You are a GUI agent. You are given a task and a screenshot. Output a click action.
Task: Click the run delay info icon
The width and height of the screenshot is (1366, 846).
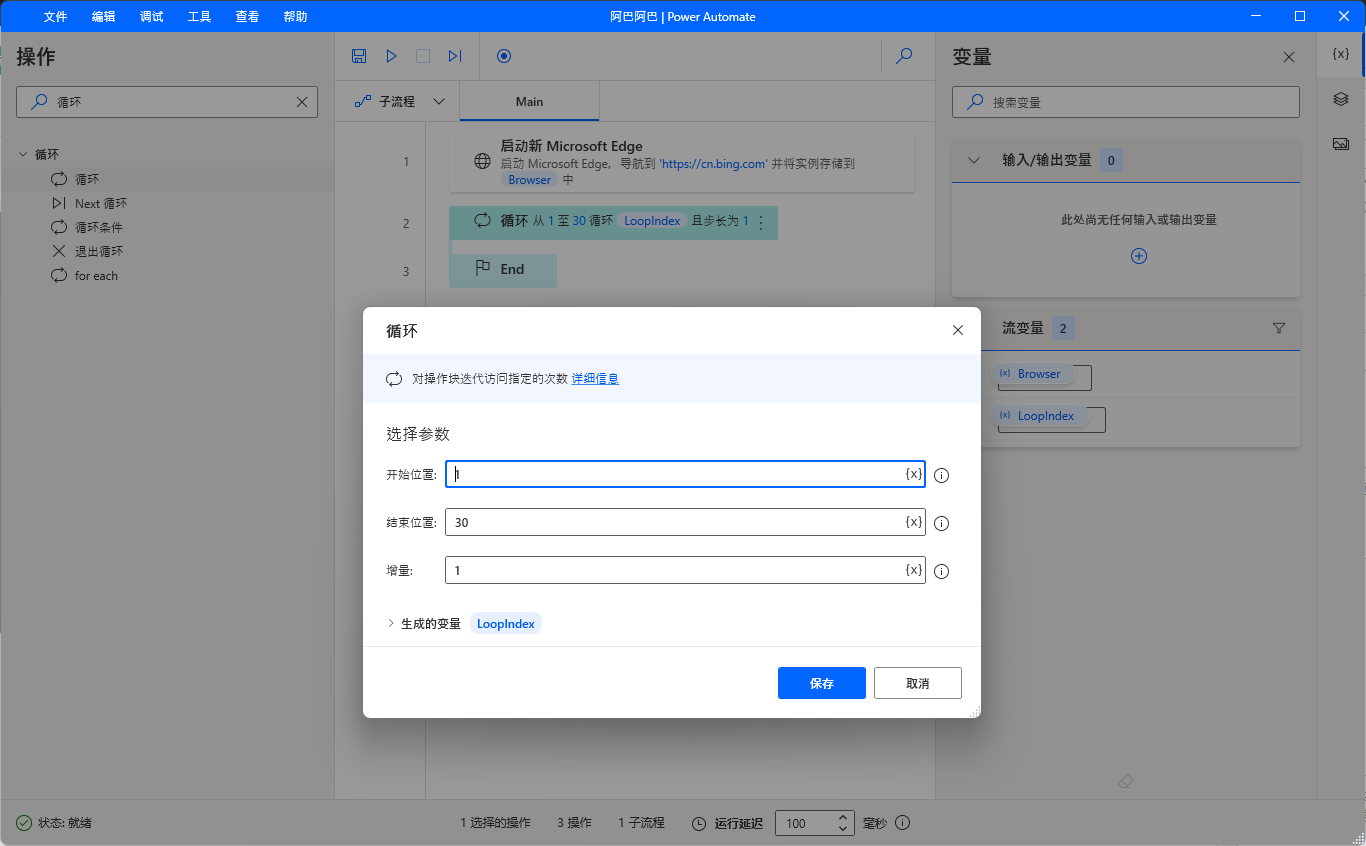pyautogui.click(x=903, y=823)
